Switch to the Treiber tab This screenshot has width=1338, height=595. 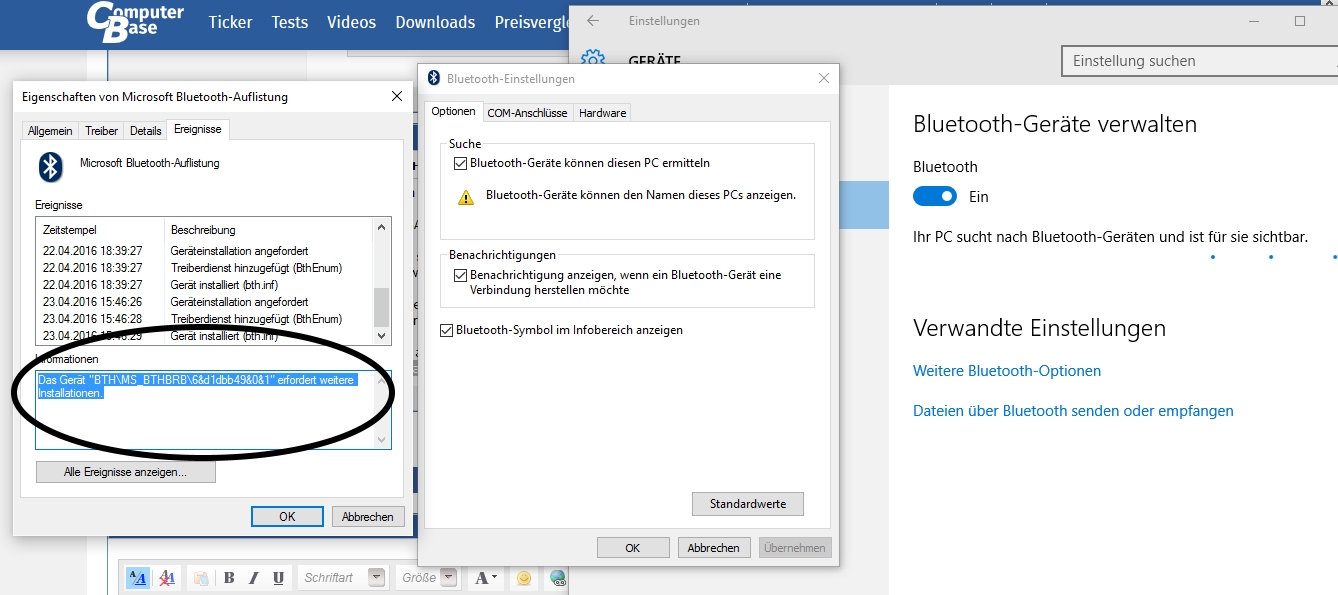click(102, 131)
